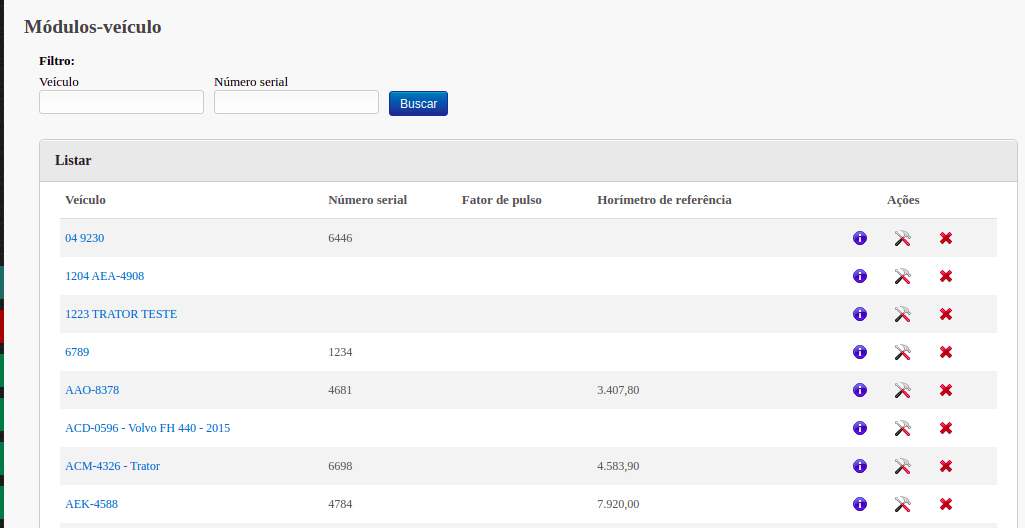This screenshot has width=1025, height=528.
Task: Select the 1223 TRATOR TESTE link
Action: (120, 314)
